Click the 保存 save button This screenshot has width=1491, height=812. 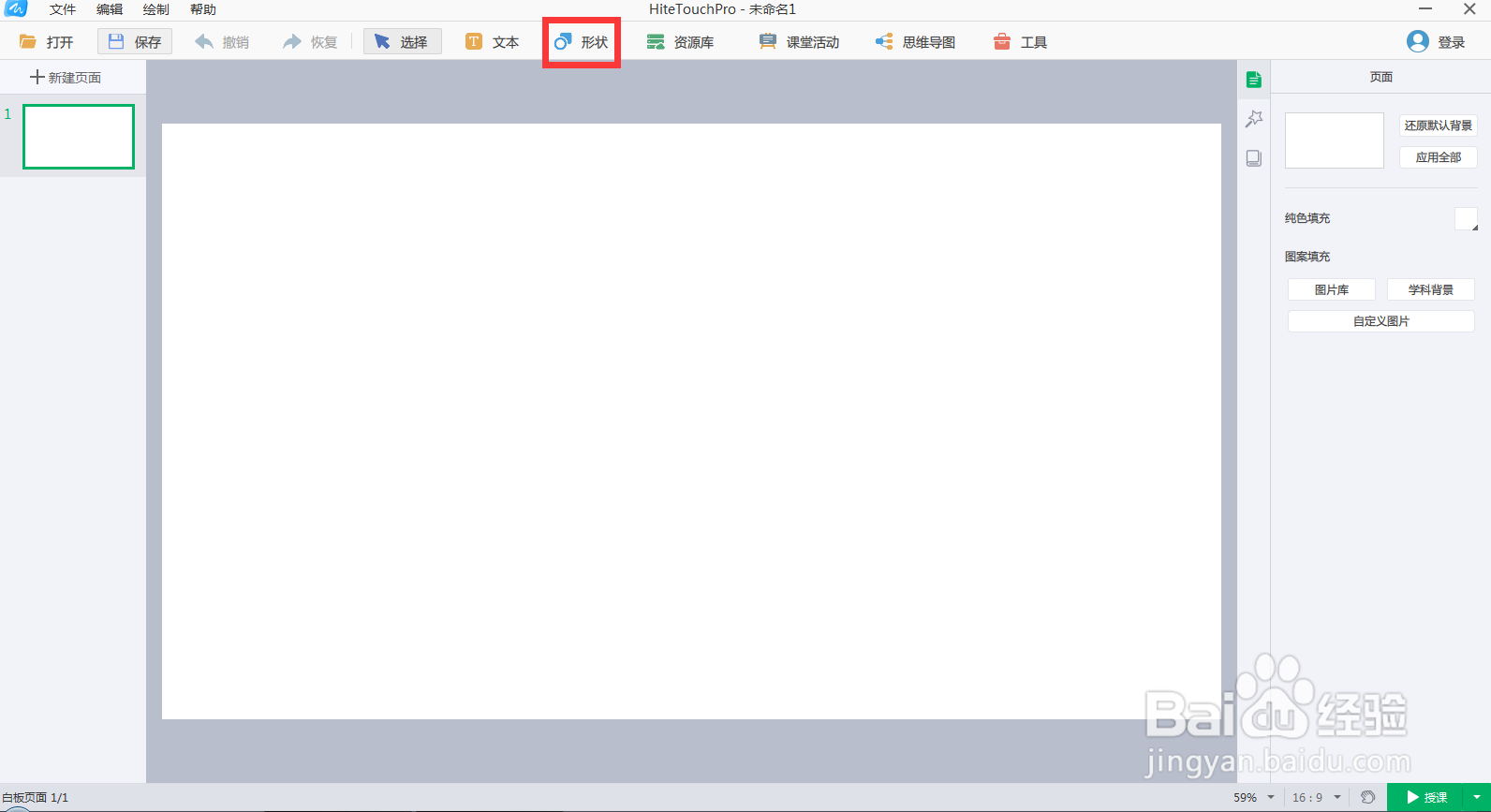[135, 42]
